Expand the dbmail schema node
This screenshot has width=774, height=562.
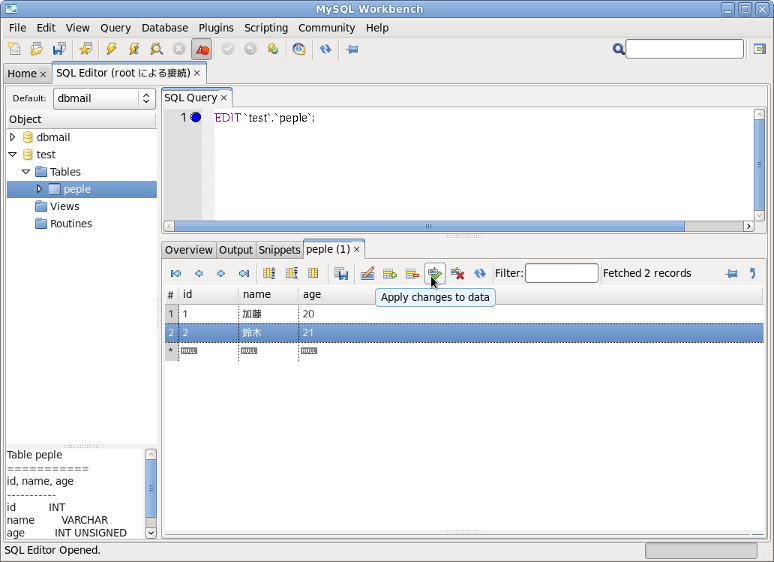point(13,137)
